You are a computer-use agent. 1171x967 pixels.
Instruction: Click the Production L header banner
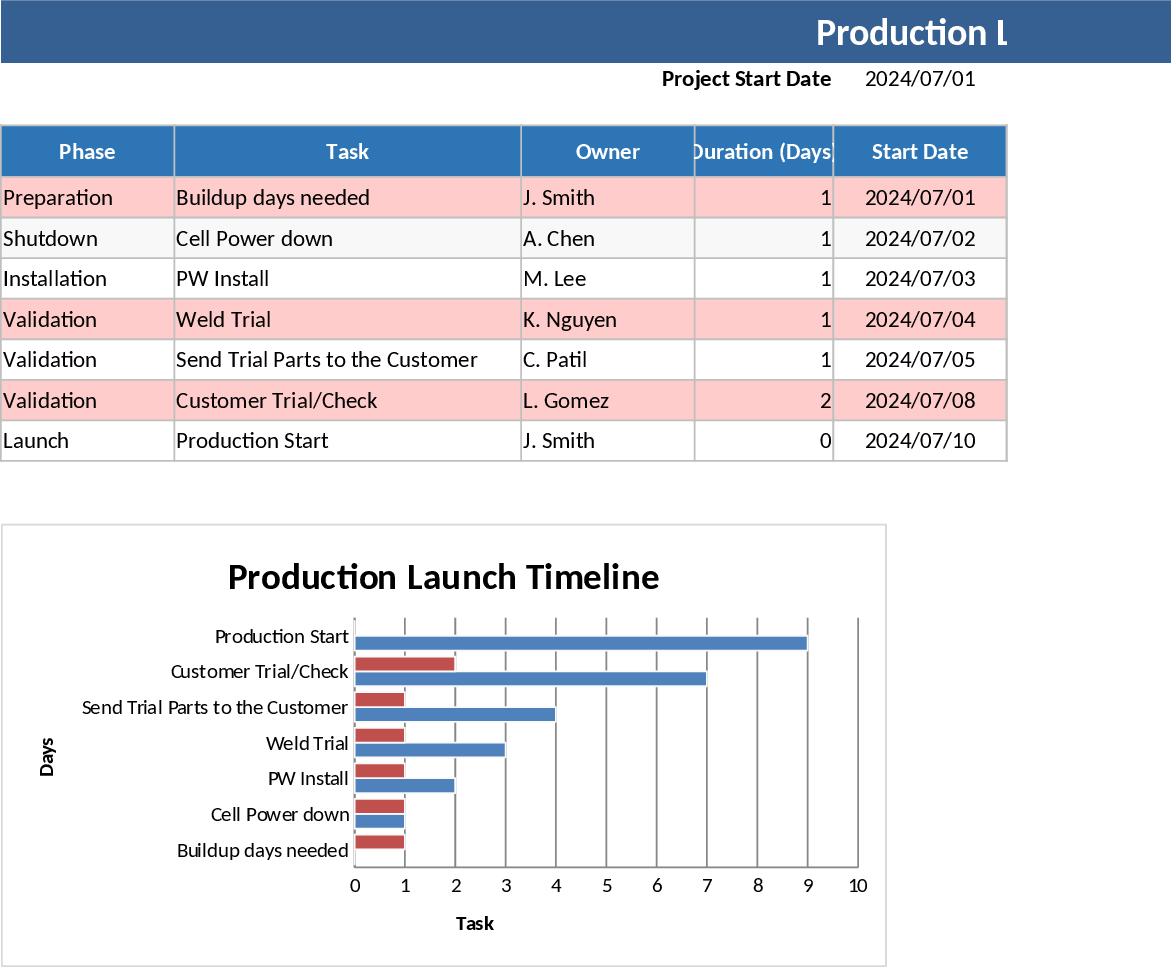click(912, 32)
